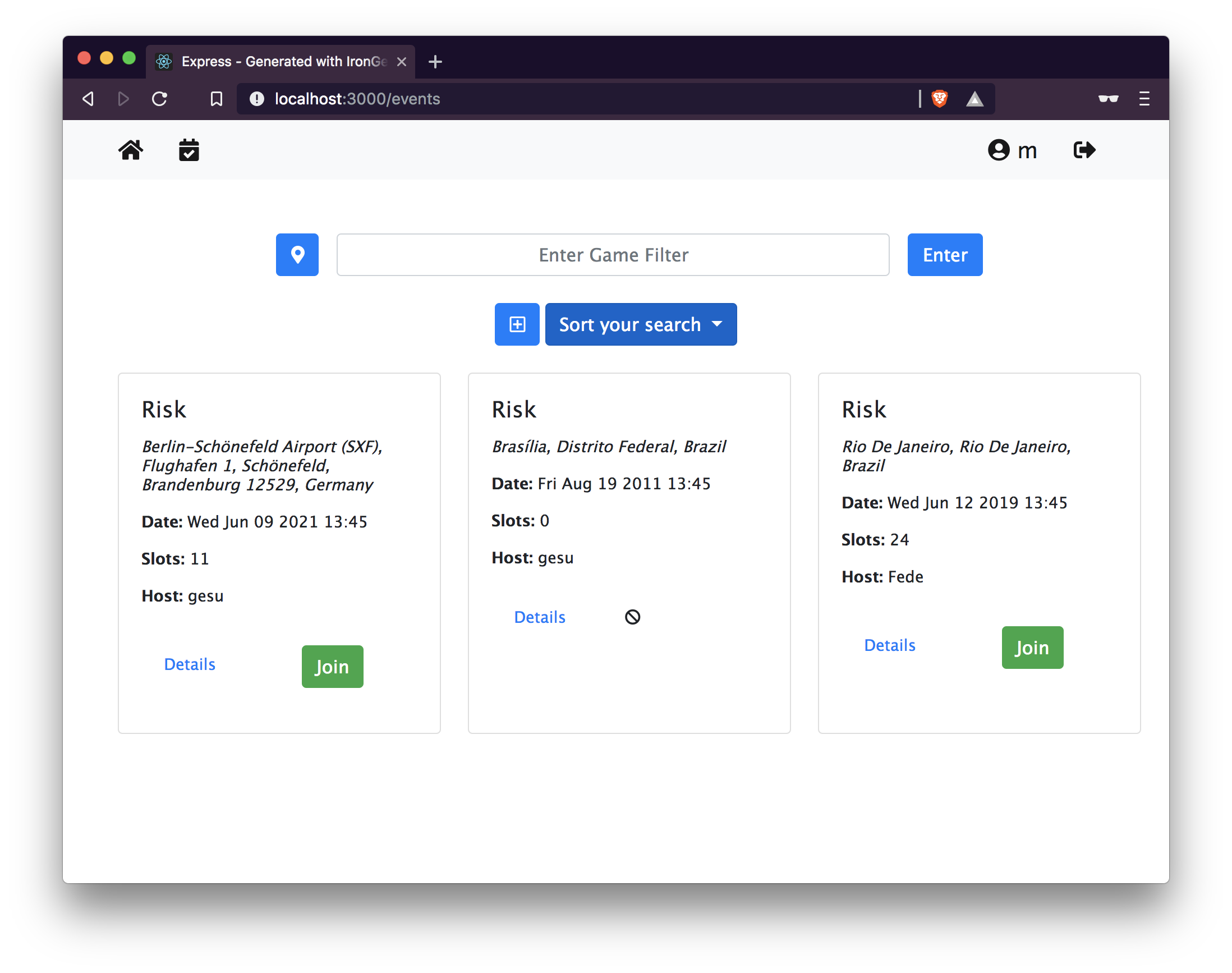This screenshot has width=1232, height=973.
Task: Expand the Sort your search dropdown
Action: tap(641, 325)
